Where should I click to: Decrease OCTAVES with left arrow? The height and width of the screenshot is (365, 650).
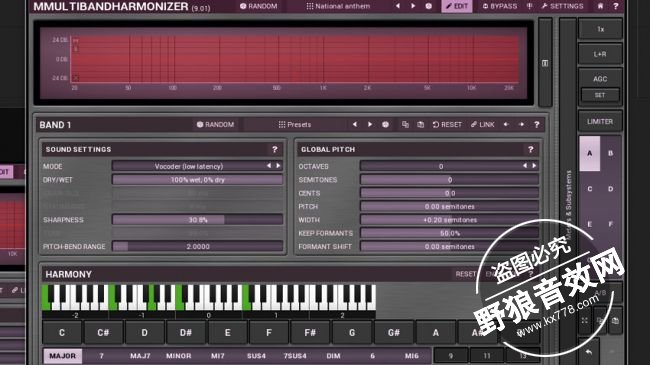525,166
